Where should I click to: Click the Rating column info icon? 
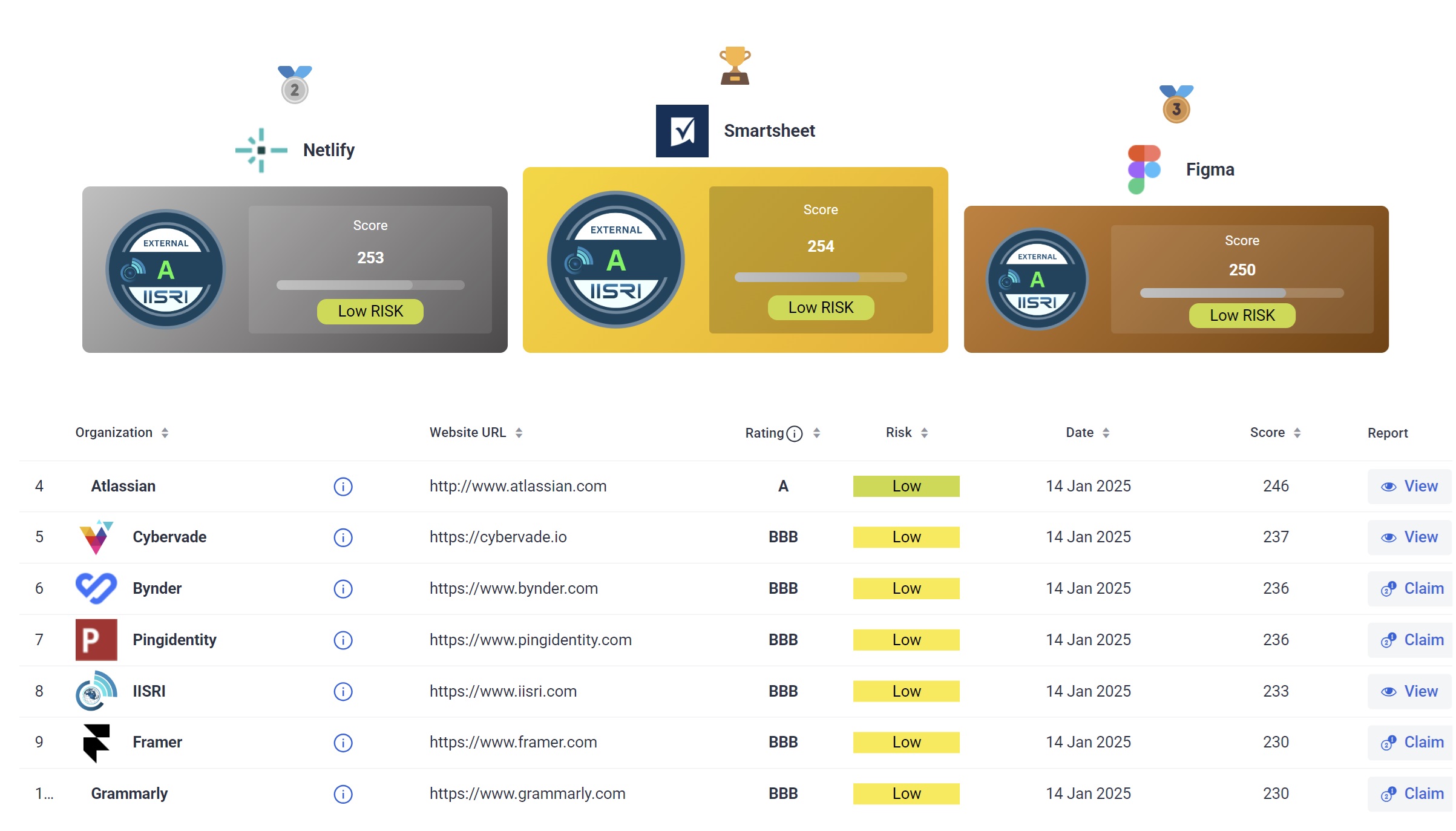(794, 433)
